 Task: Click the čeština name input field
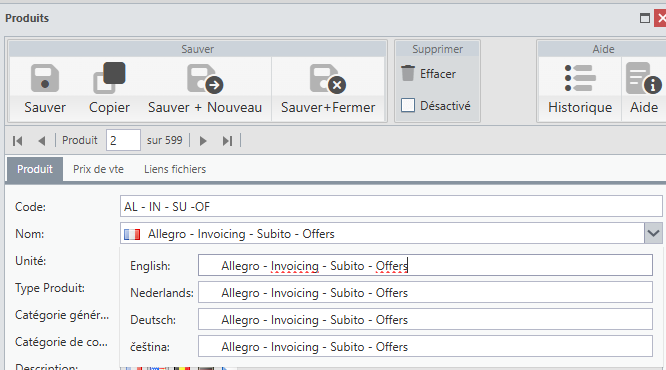pyautogui.click(x=425, y=347)
